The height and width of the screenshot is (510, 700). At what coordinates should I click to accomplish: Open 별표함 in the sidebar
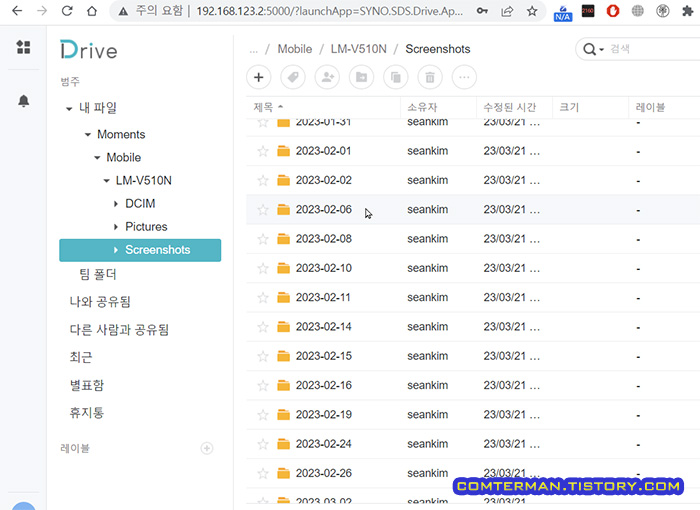[x=87, y=385]
